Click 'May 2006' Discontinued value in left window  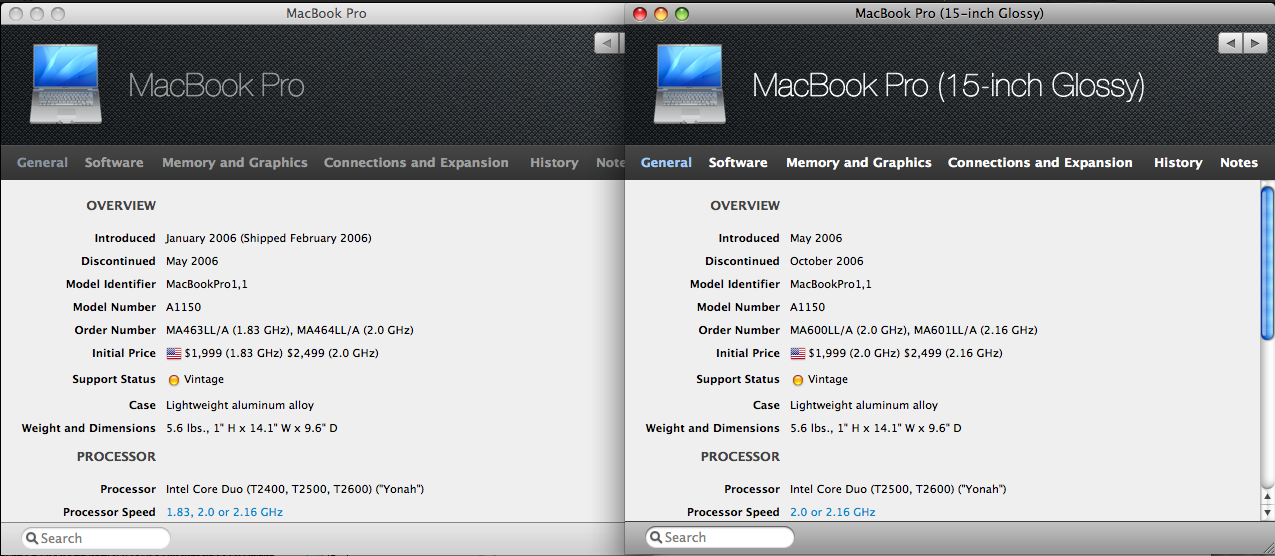192,261
